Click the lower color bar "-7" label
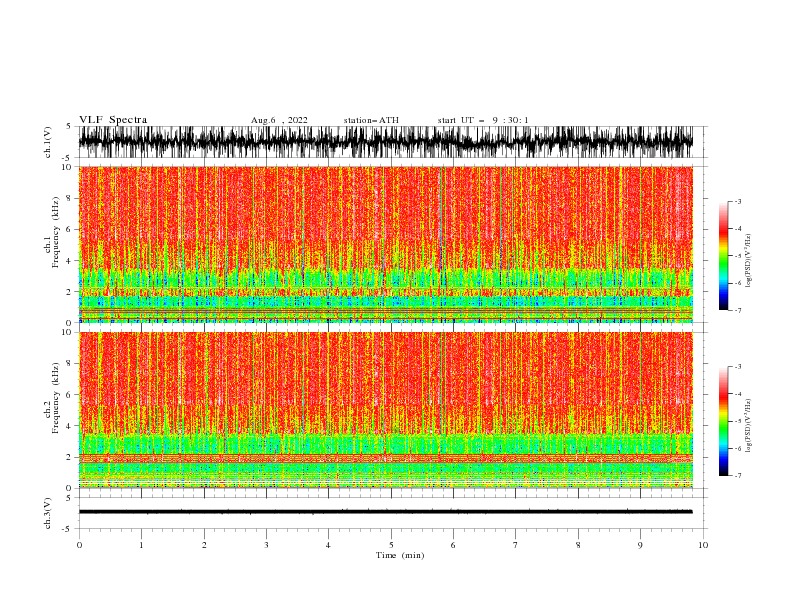This screenshot has width=792, height=612. coord(738,476)
